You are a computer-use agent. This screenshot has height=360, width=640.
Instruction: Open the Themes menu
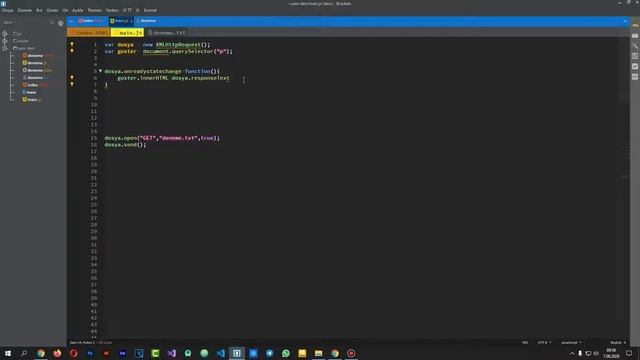(x=94, y=10)
